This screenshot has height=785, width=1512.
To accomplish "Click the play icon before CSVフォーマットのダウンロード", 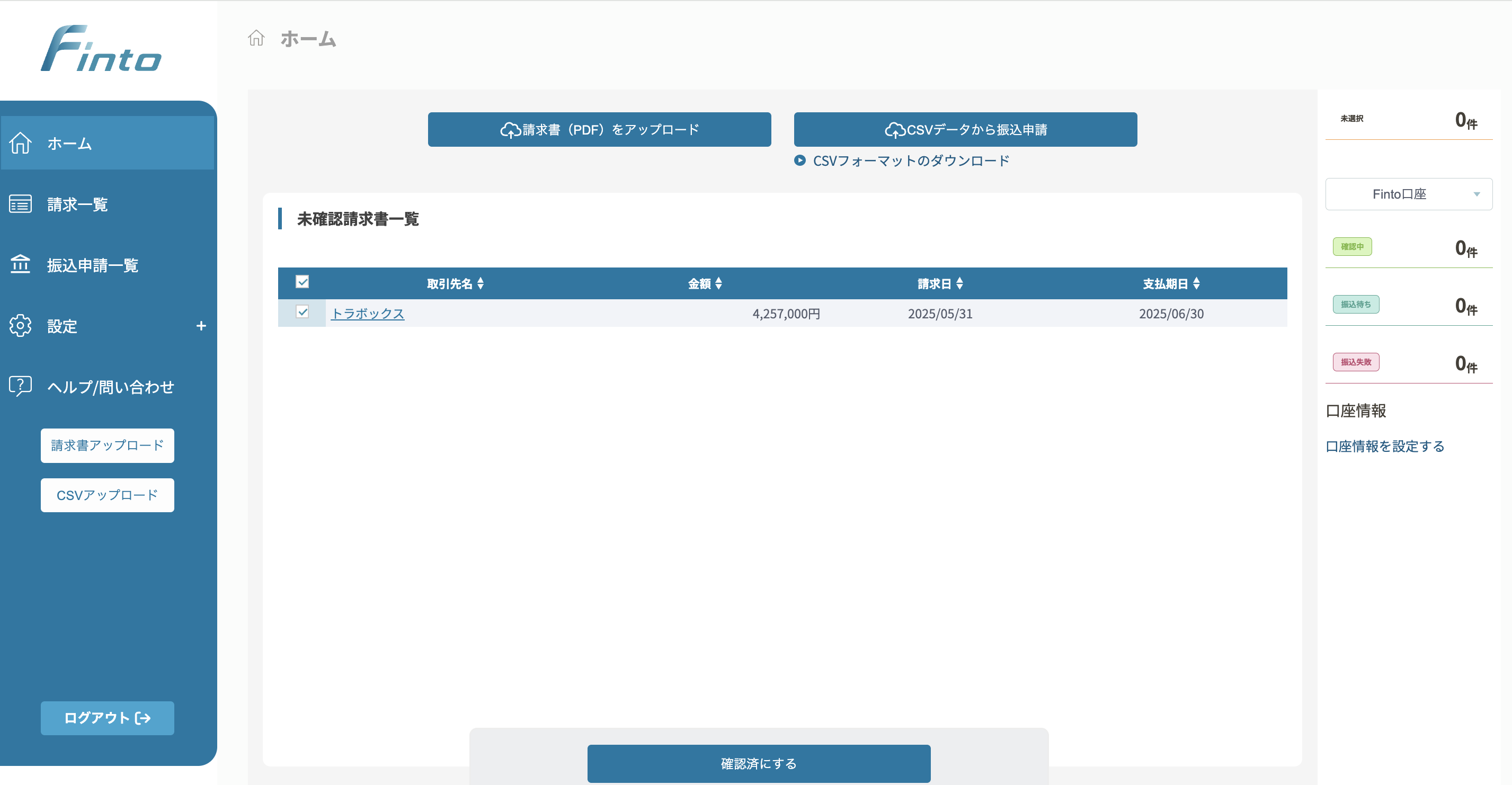I will [799, 160].
